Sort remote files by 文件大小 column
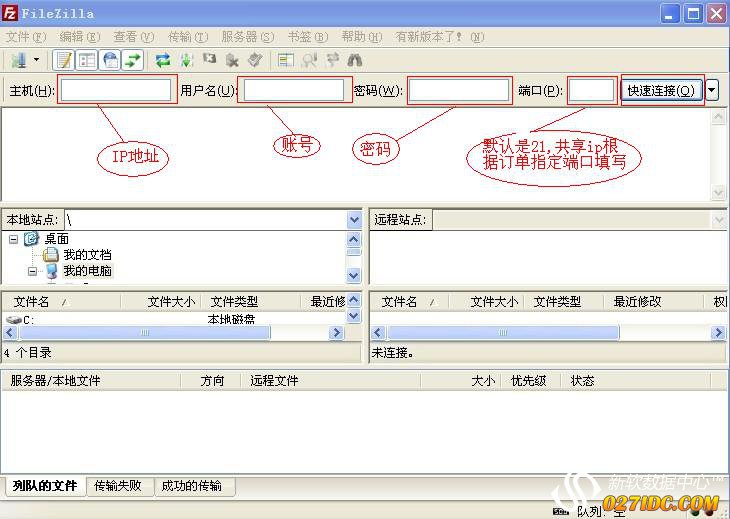 (487, 302)
